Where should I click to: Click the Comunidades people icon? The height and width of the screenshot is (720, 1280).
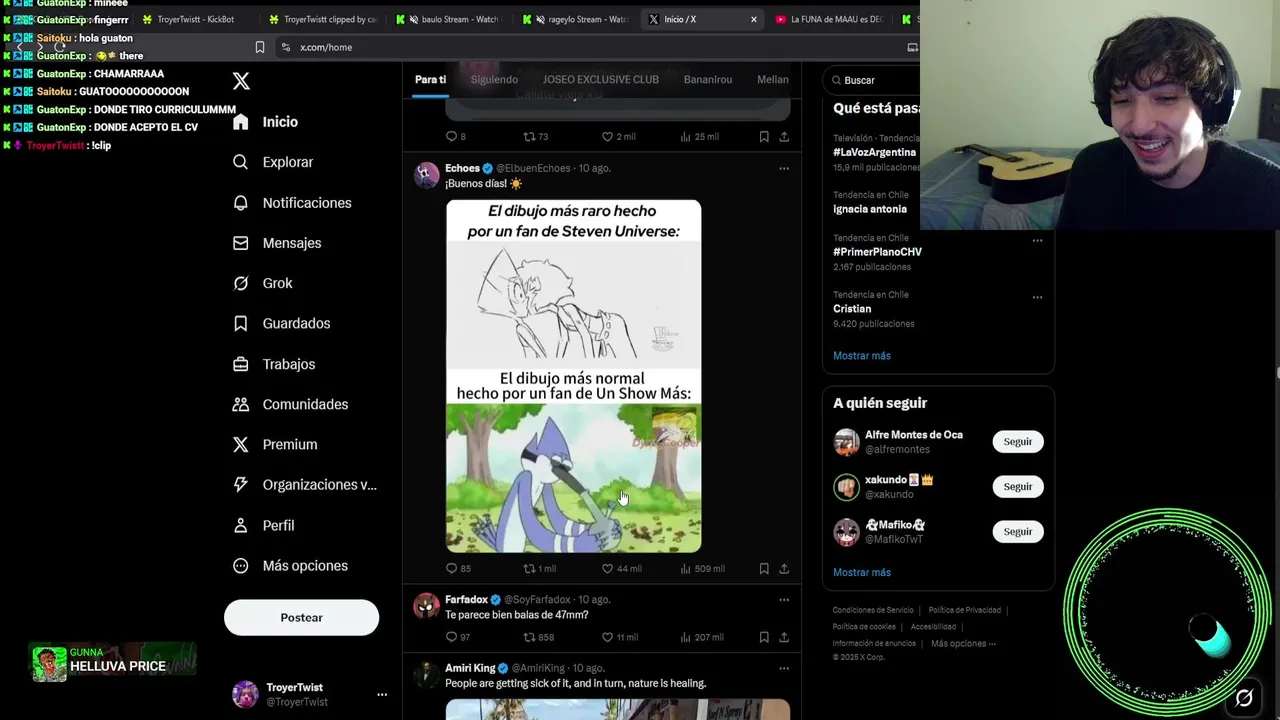pos(240,404)
